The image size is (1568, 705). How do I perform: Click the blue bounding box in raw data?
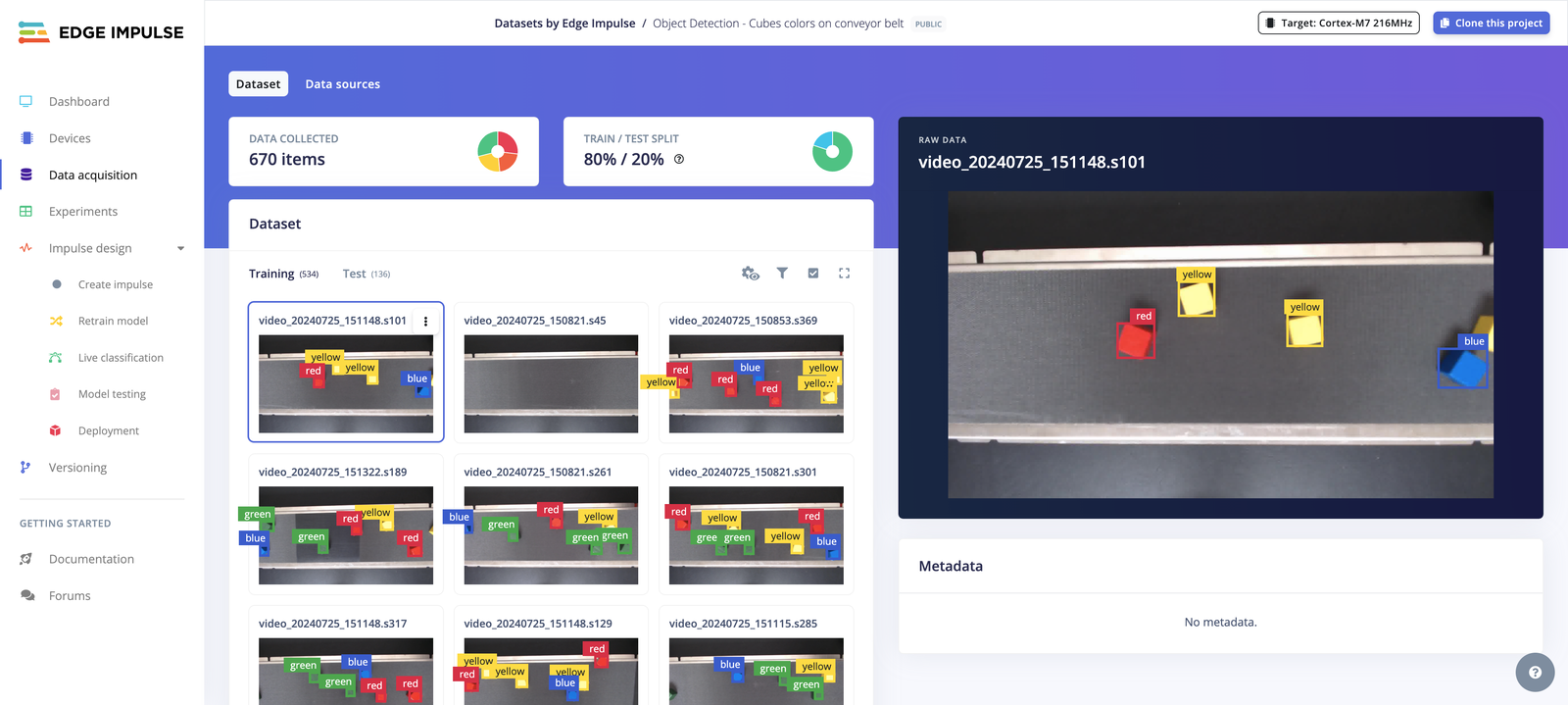[x=1462, y=368]
